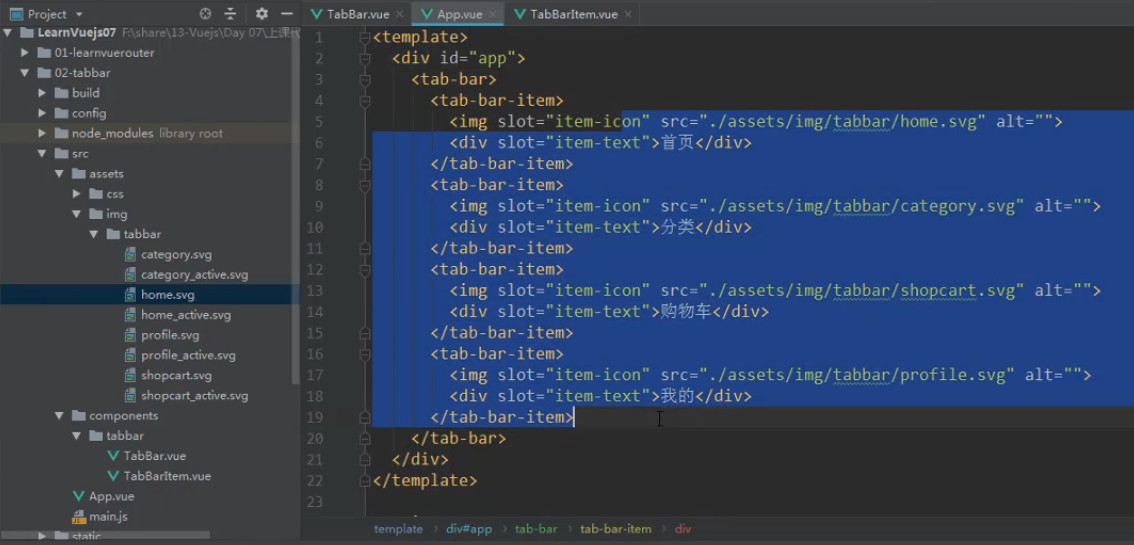The height and width of the screenshot is (545, 1134).
Task: Select profile.svg file in tree
Action: [170, 335]
